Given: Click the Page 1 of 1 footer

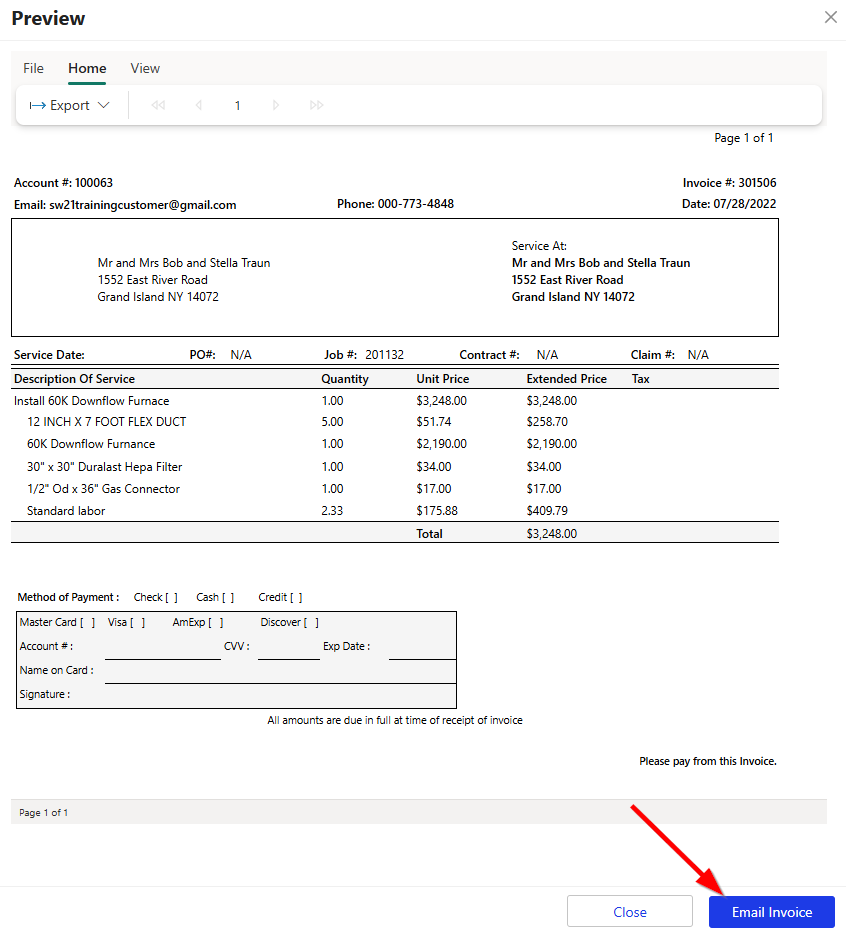Looking at the screenshot, I should pyautogui.click(x=43, y=813).
